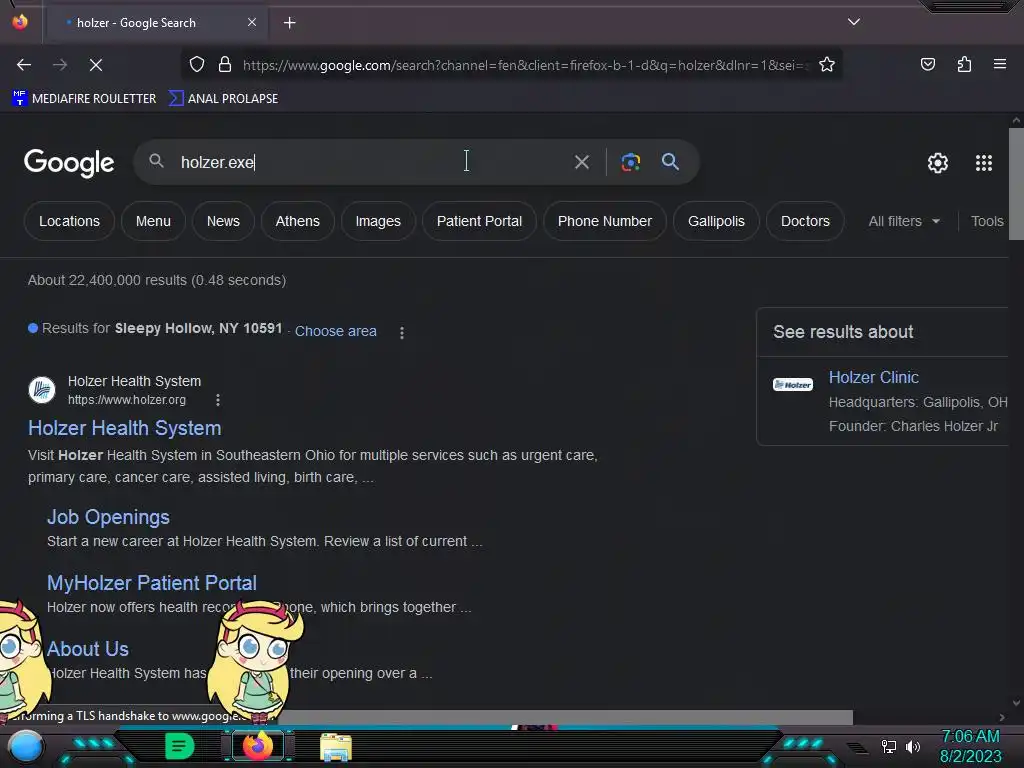This screenshot has height=768, width=1024.
Task: Open the MyHolzer Patient Portal sitelink
Action: pyautogui.click(x=152, y=583)
